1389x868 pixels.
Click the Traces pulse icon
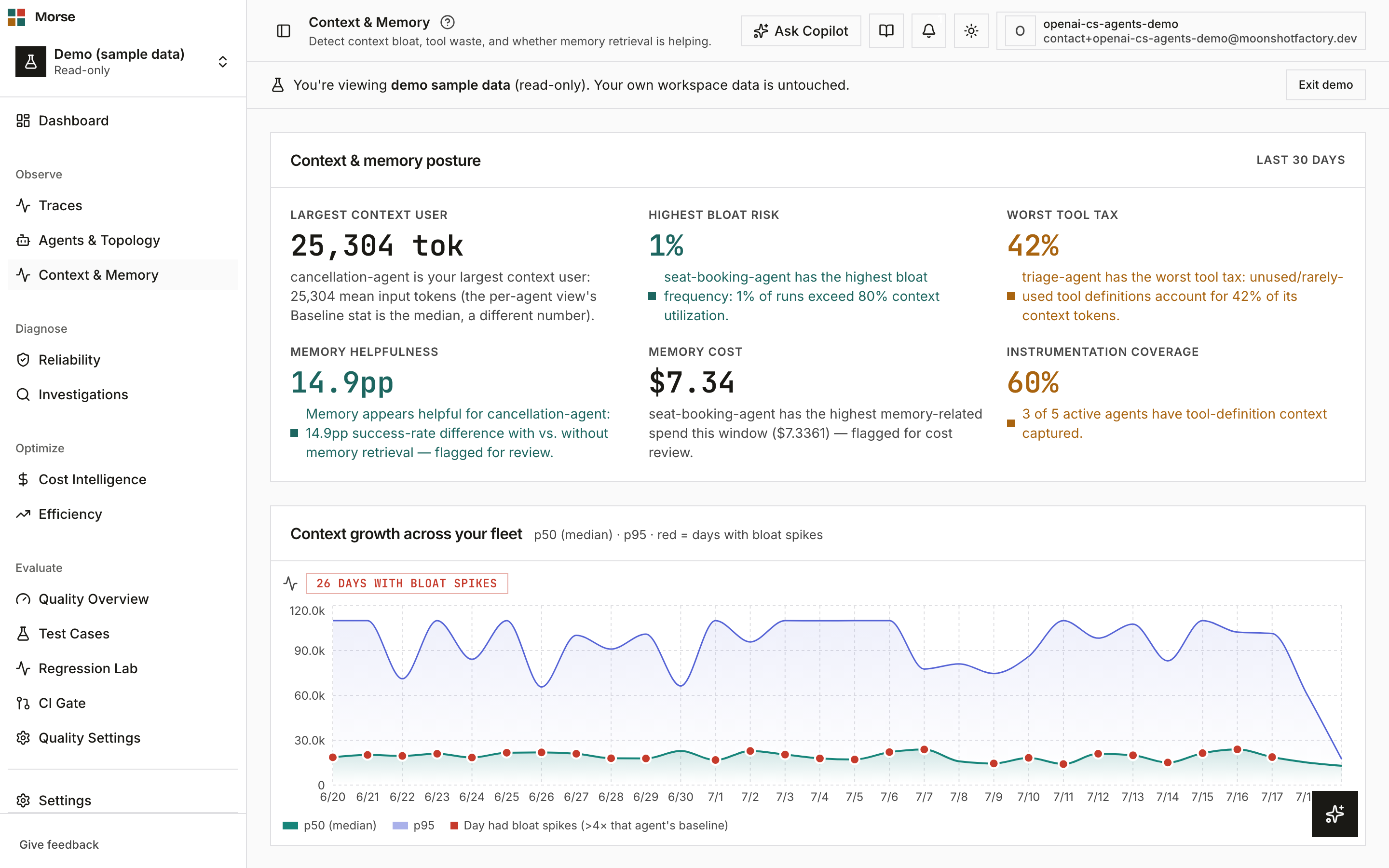pyautogui.click(x=23, y=205)
